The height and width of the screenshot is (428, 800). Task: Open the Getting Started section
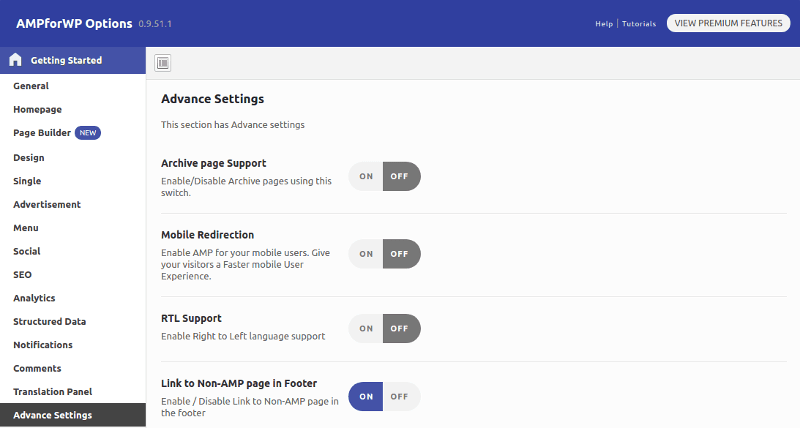73,60
